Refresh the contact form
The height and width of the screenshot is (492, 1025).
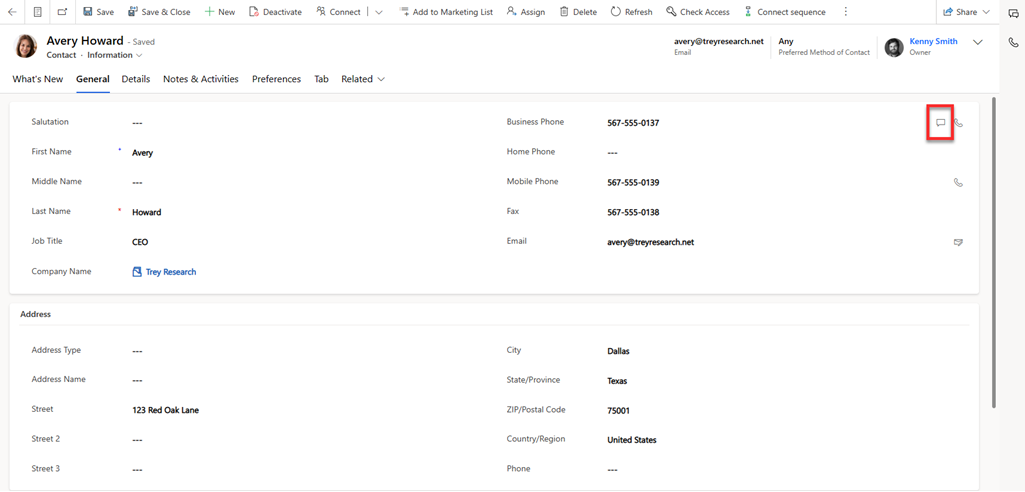[631, 12]
